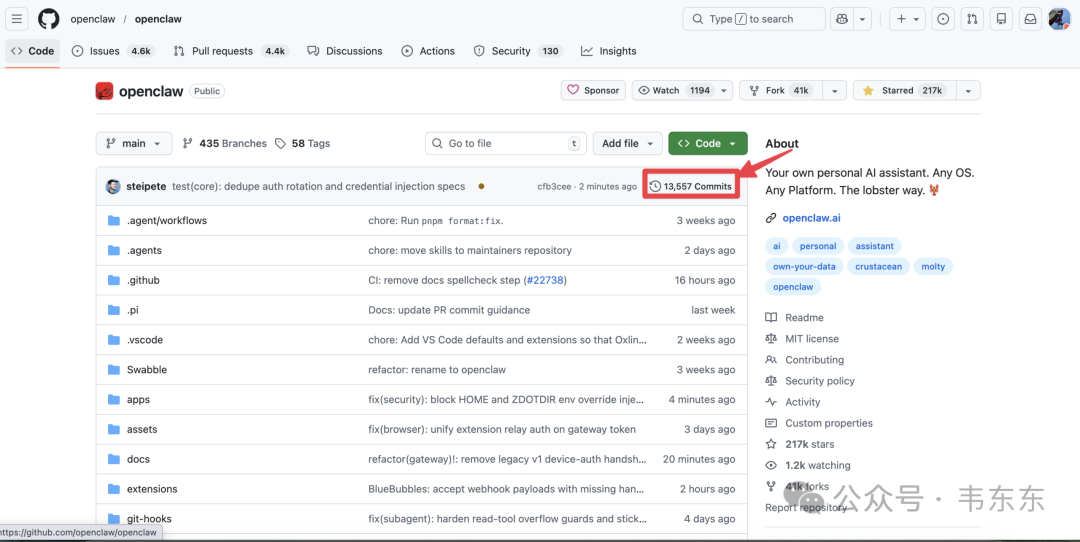Click the openclaw repository logo image

pos(104,91)
